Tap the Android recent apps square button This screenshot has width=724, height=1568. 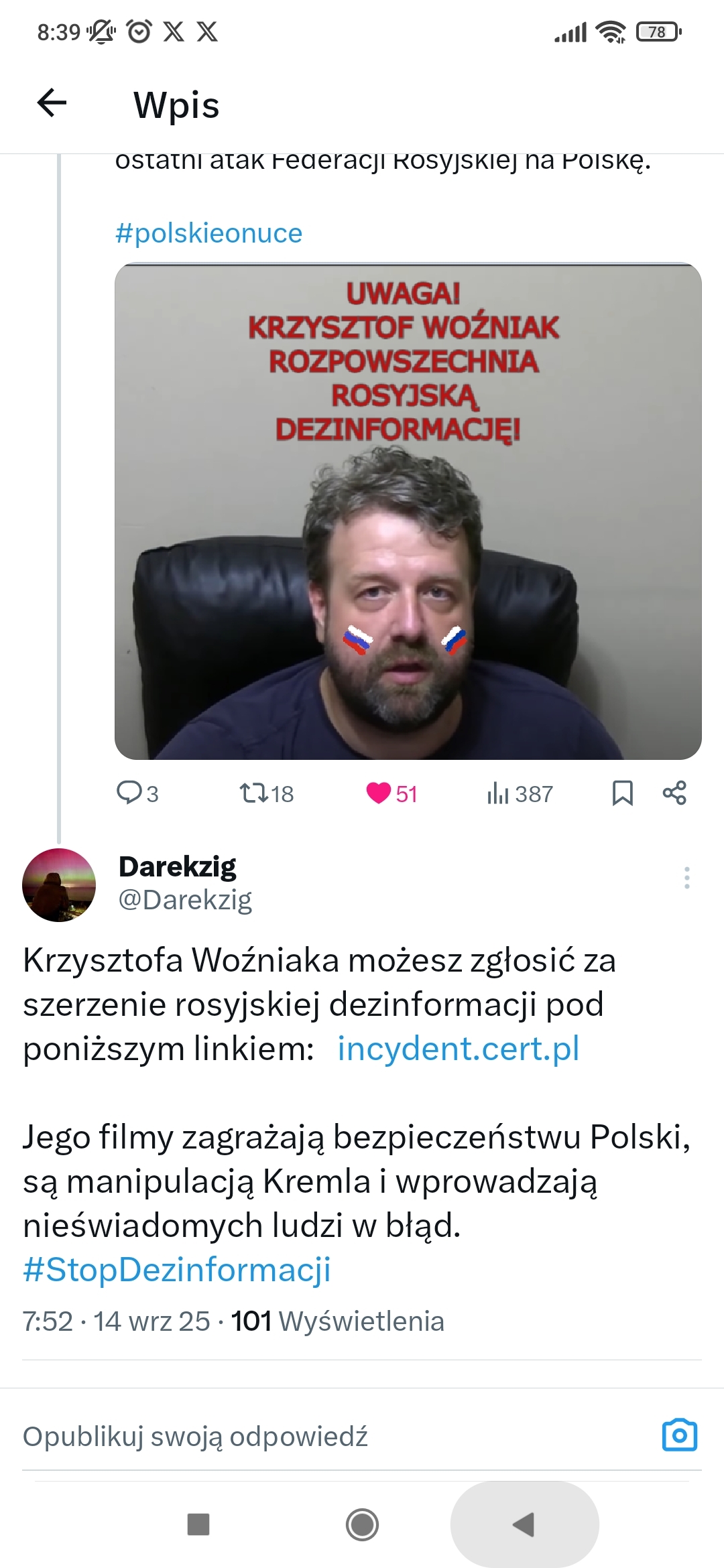click(x=198, y=1524)
